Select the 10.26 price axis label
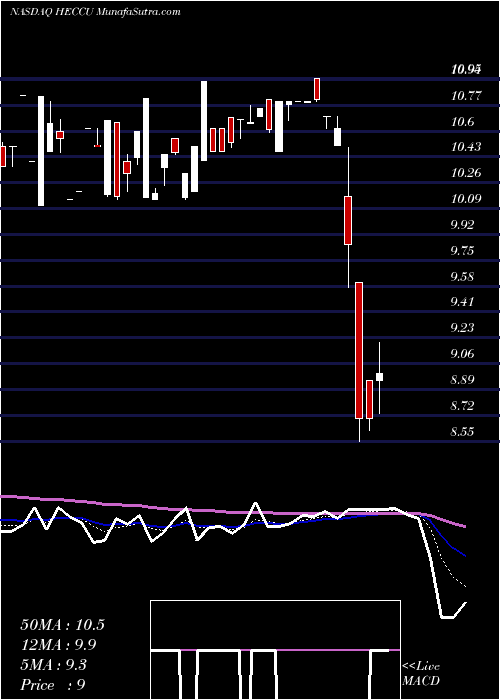Viewport: 500px width, 700px height. [466, 173]
